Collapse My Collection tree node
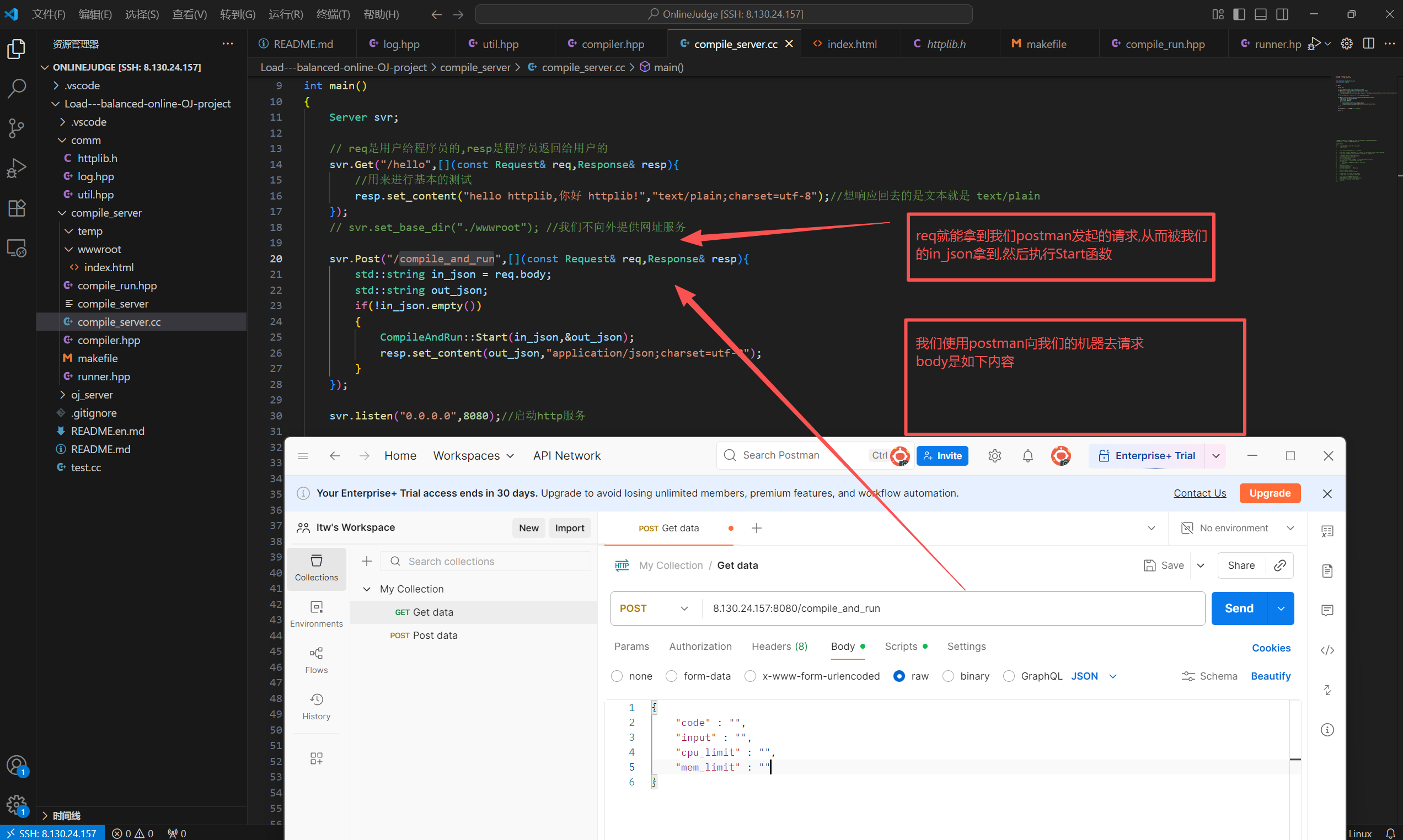The height and width of the screenshot is (840, 1403). [367, 589]
